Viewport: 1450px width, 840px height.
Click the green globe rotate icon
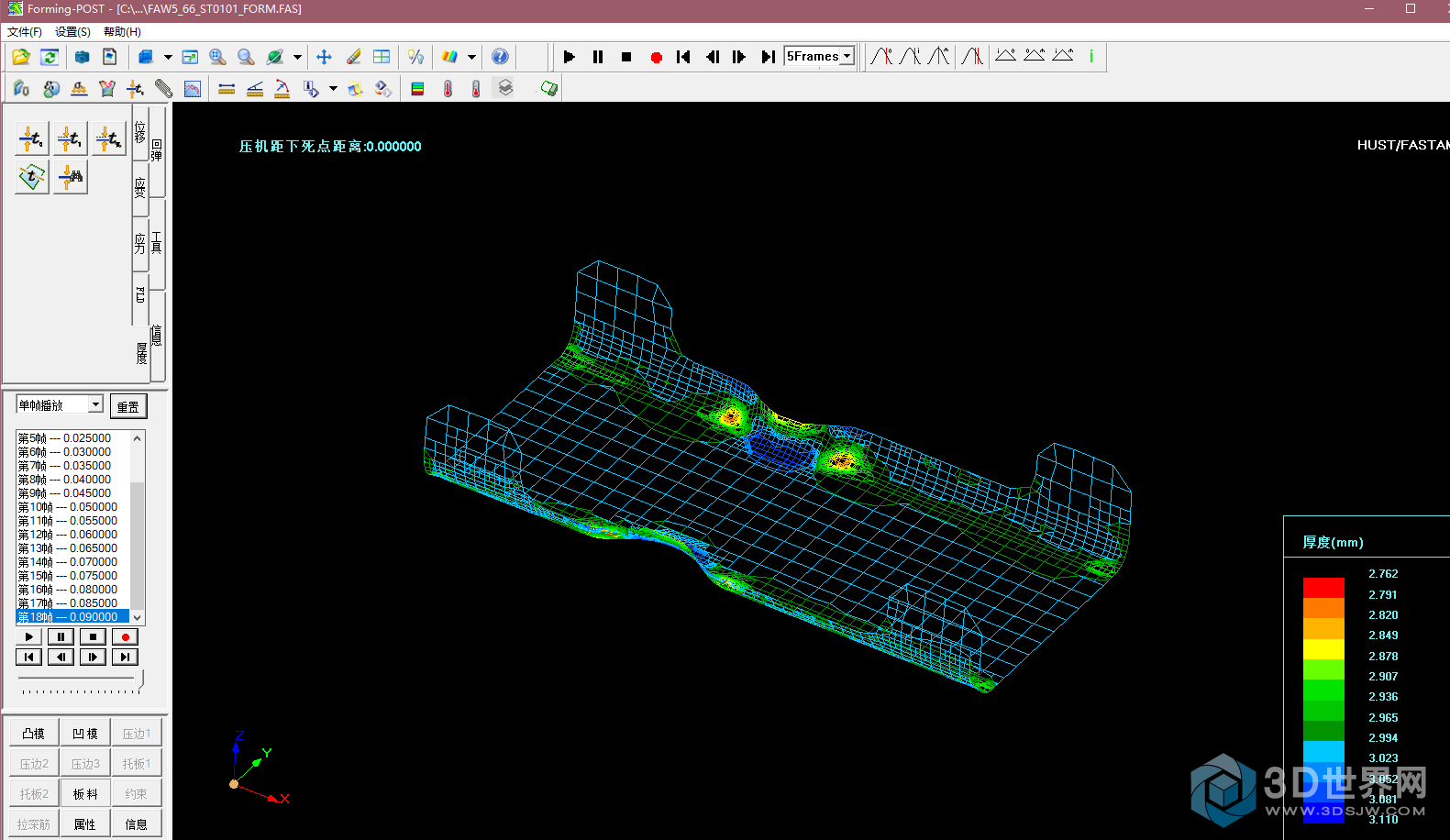[x=274, y=57]
